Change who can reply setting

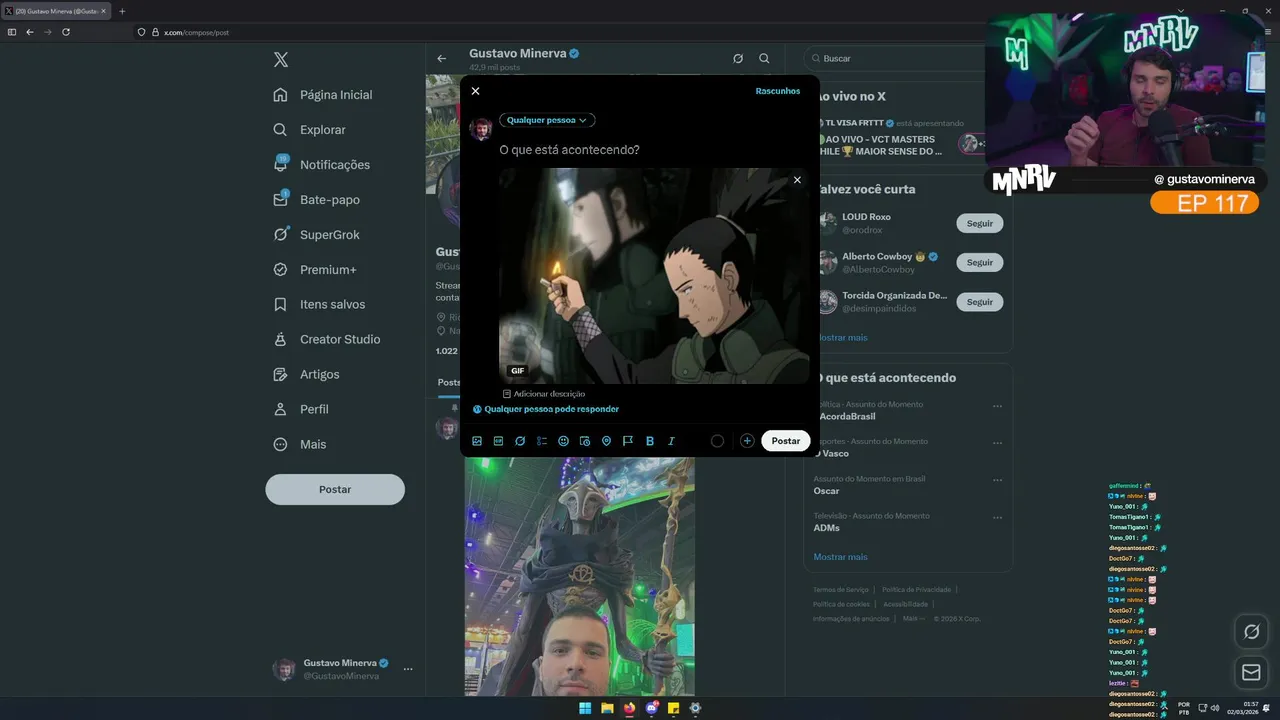click(546, 409)
